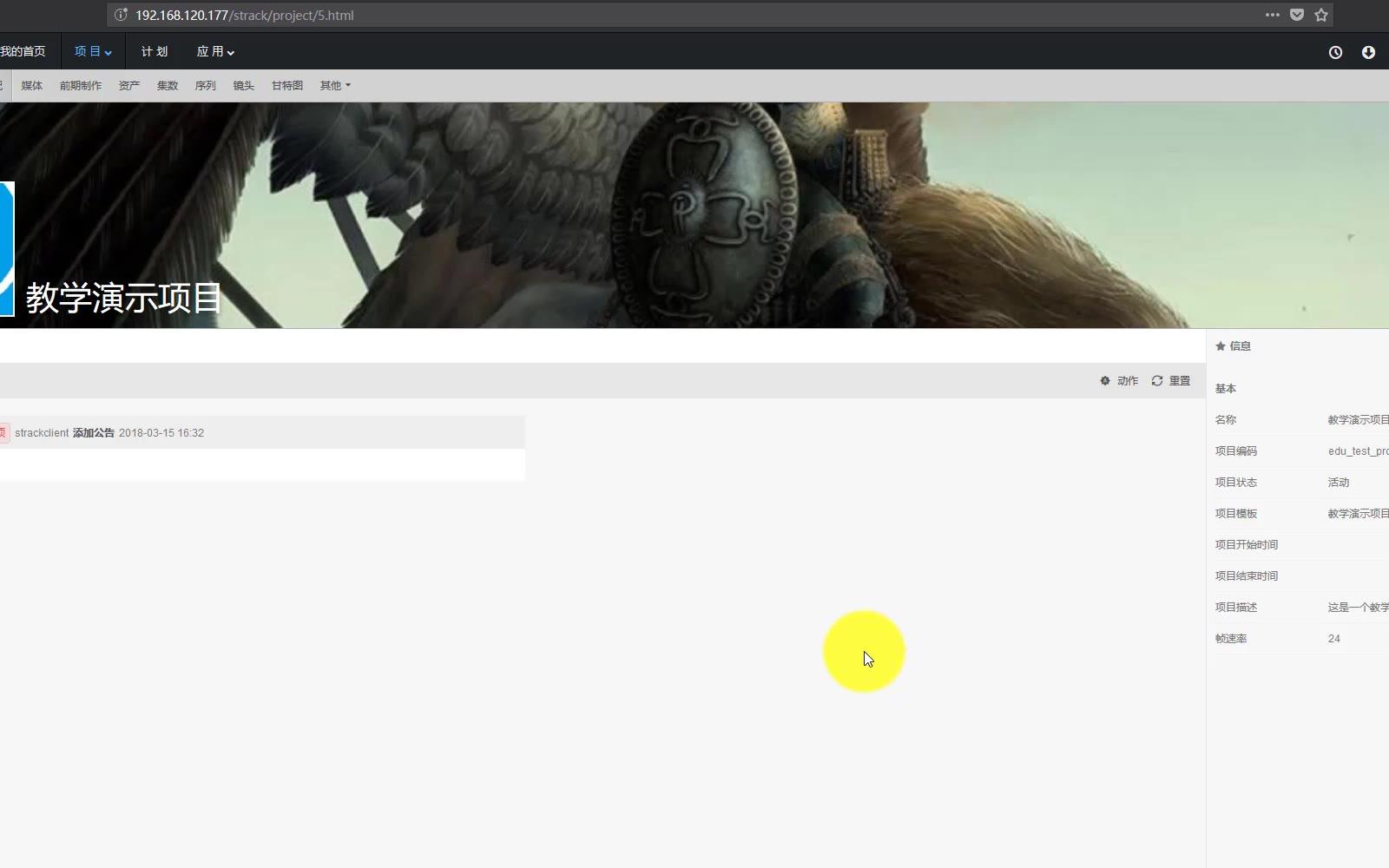Screen dimensions: 1389x868
Task: Click the gear icon next to 动作
Action: click(x=1105, y=381)
